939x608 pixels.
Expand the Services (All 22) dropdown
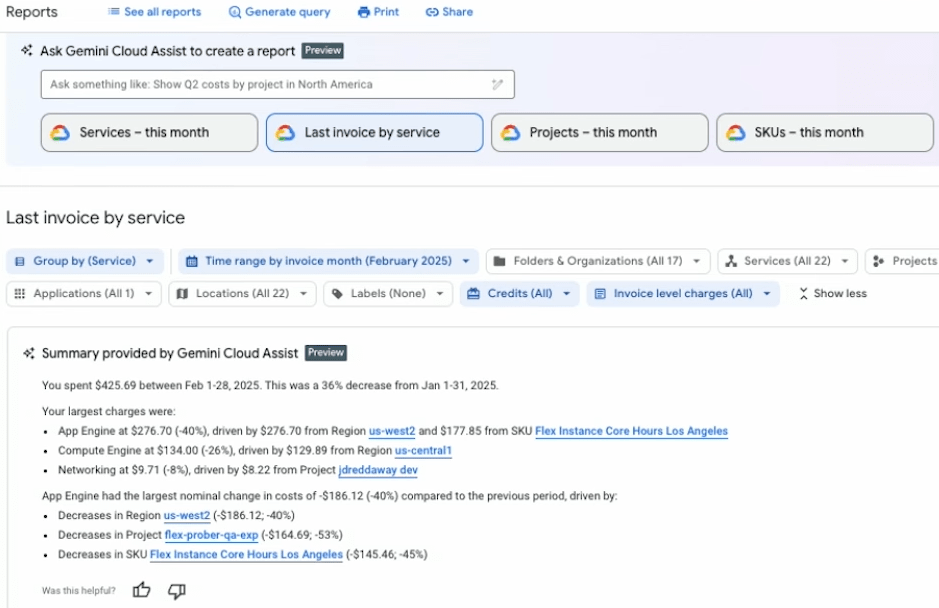coord(787,261)
